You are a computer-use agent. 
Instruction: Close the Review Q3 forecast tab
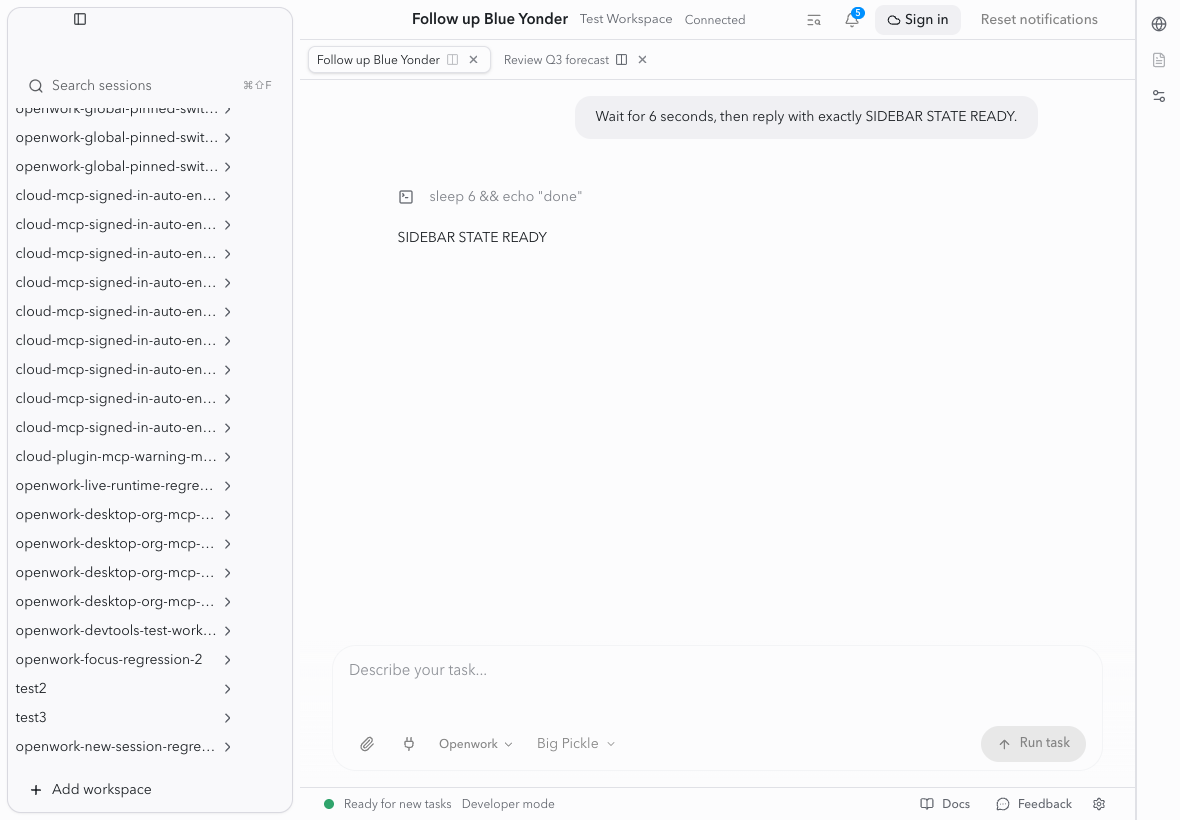(x=643, y=60)
